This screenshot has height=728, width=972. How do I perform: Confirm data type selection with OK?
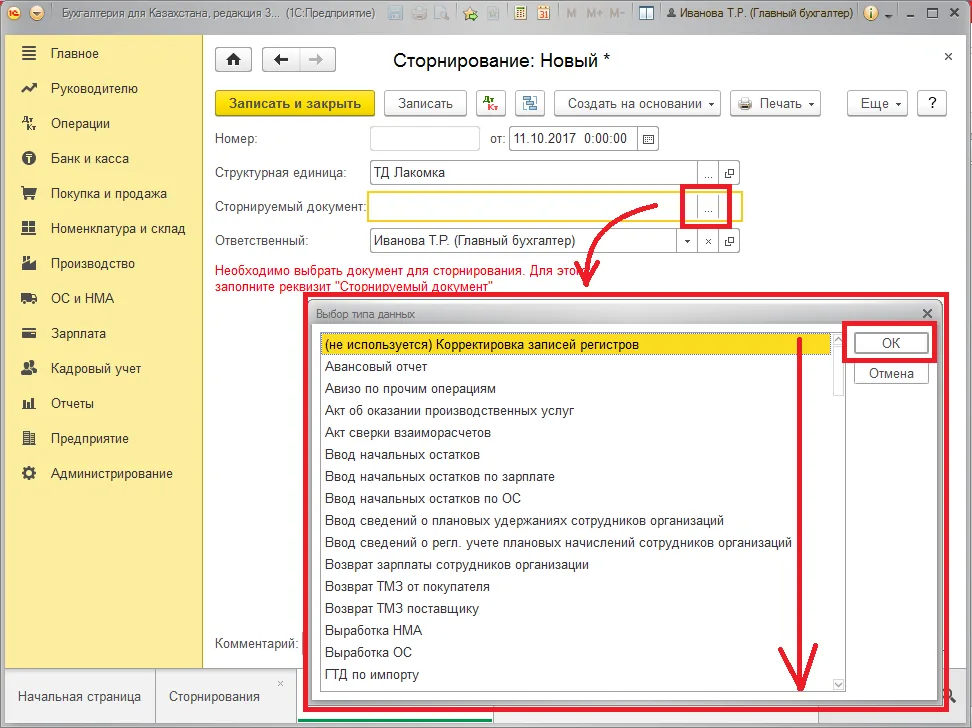point(891,343)
